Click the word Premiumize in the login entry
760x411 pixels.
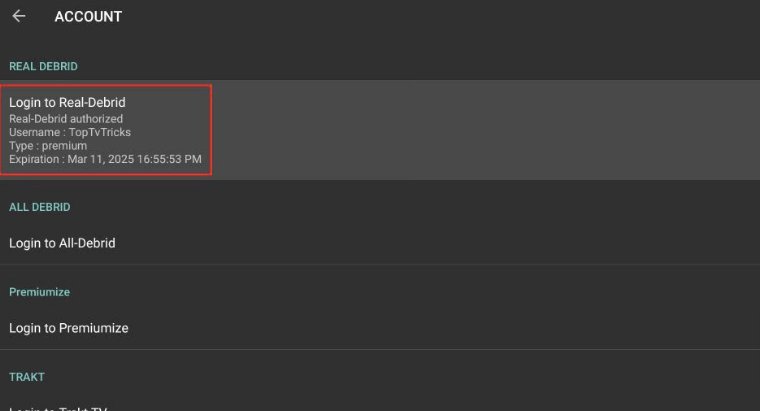coord(94,328)
